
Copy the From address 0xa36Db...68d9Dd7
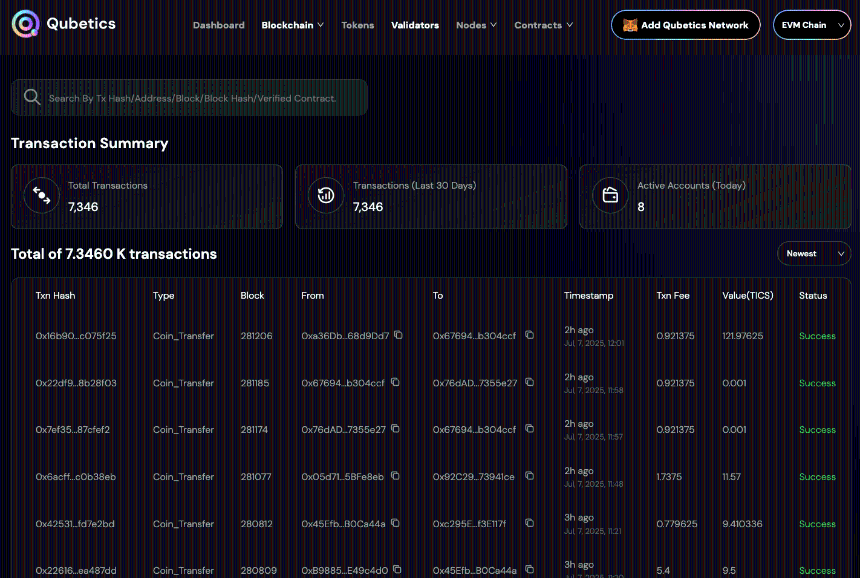pos(398,335)
